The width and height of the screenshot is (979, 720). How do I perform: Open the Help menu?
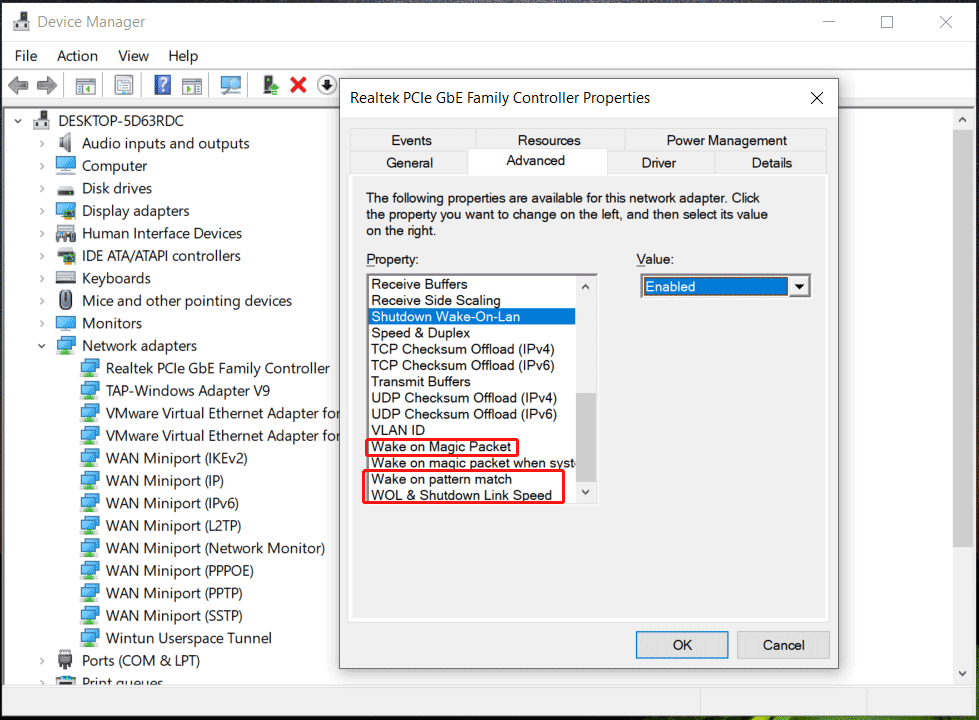183,56
